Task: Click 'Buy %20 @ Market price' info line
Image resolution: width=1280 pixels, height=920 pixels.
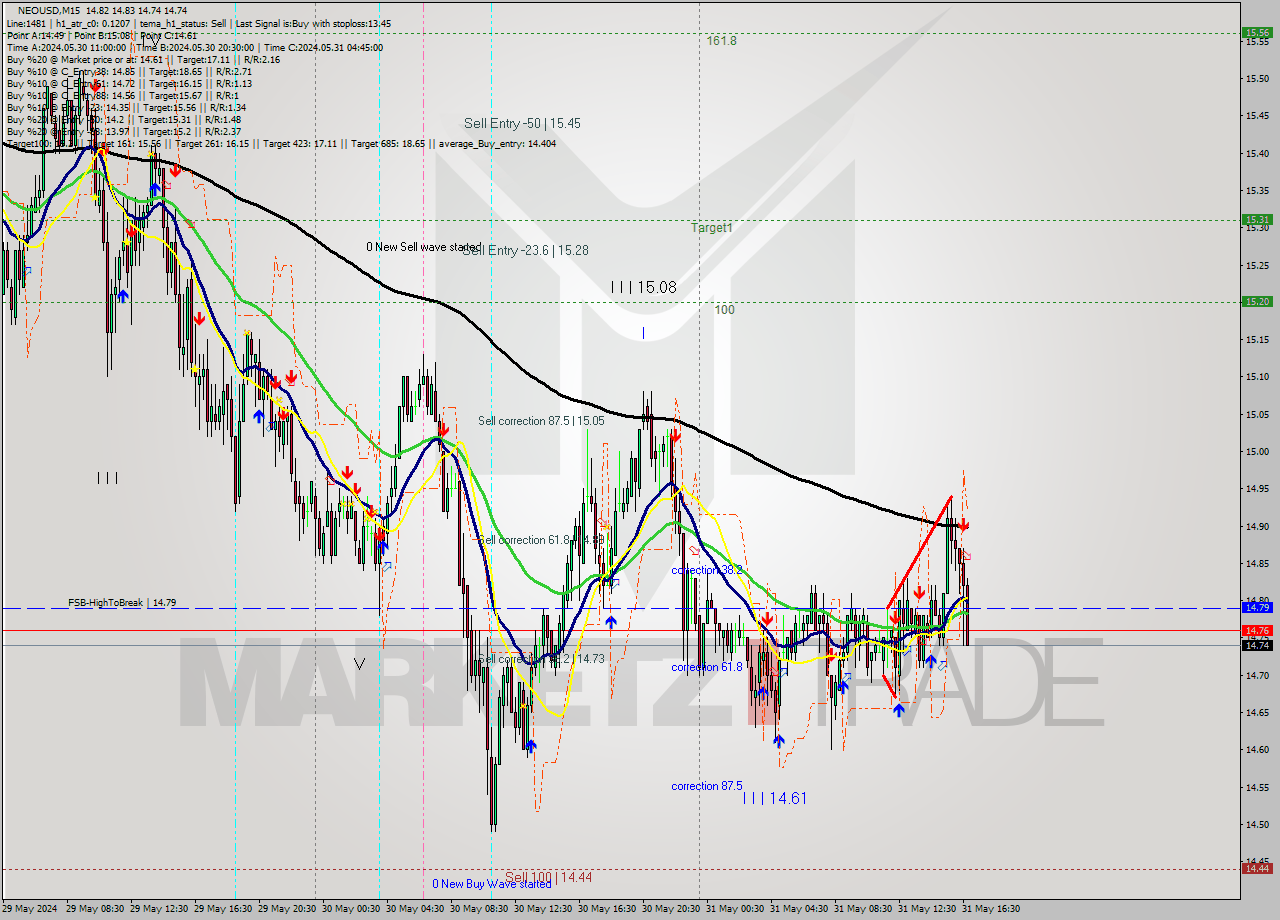Action: 143,59
